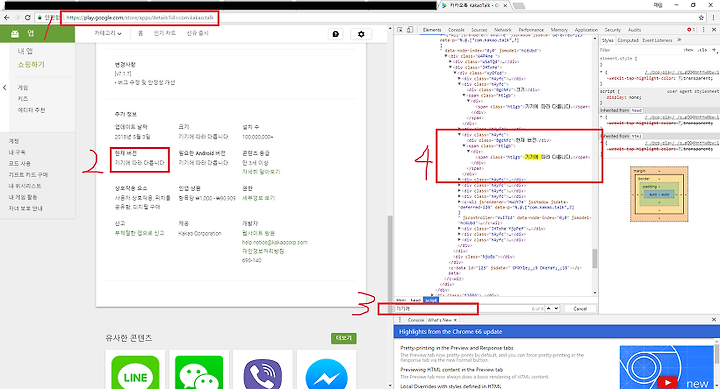Open the Messenger app thumbnail

point(326,372)
